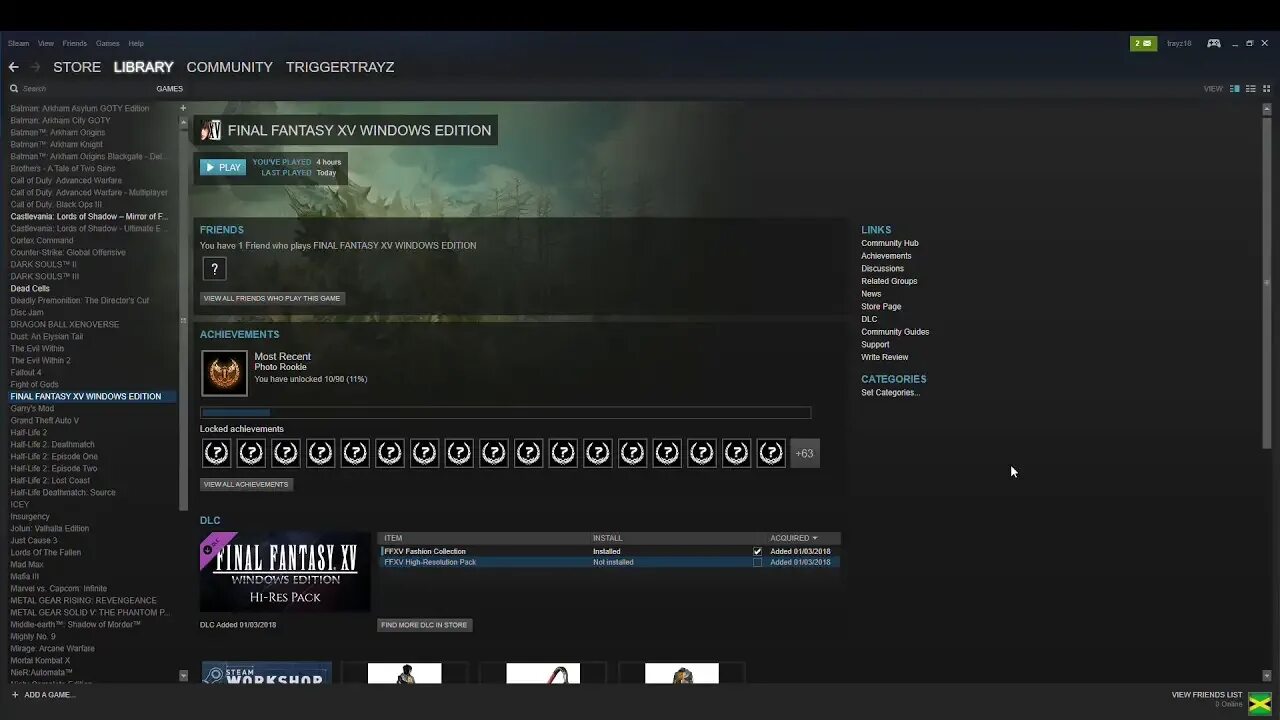Viewport: 1280px width, 720px height.
Task: Select Mad Max in games list
Action: (x=27, y=564)
